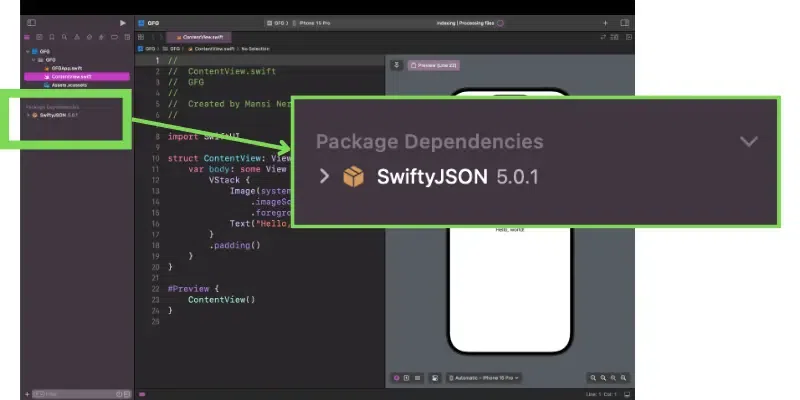800x400 pixels.
Task: Toggle the debug area at bottom right
Action: 627,394
